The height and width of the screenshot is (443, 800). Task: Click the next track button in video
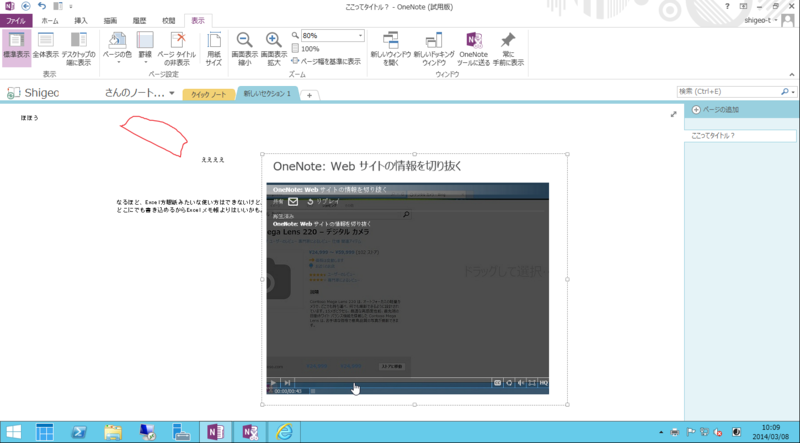pyautogui.click(x=287, y=383)
